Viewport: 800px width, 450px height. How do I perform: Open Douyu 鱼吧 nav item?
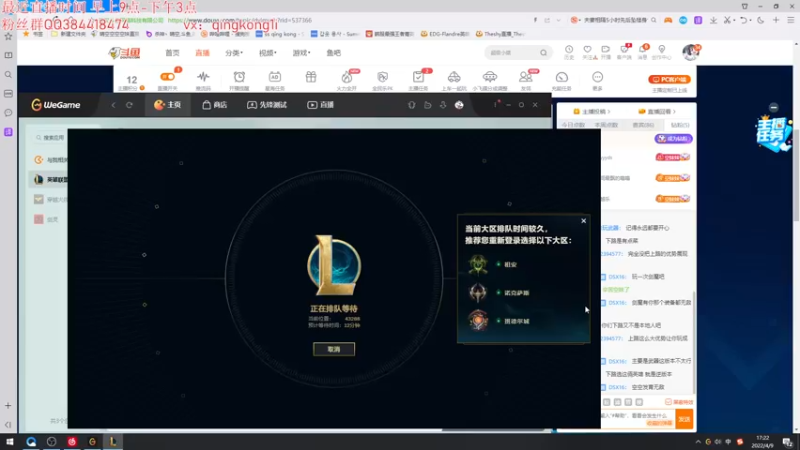click(x=334, y=53)
